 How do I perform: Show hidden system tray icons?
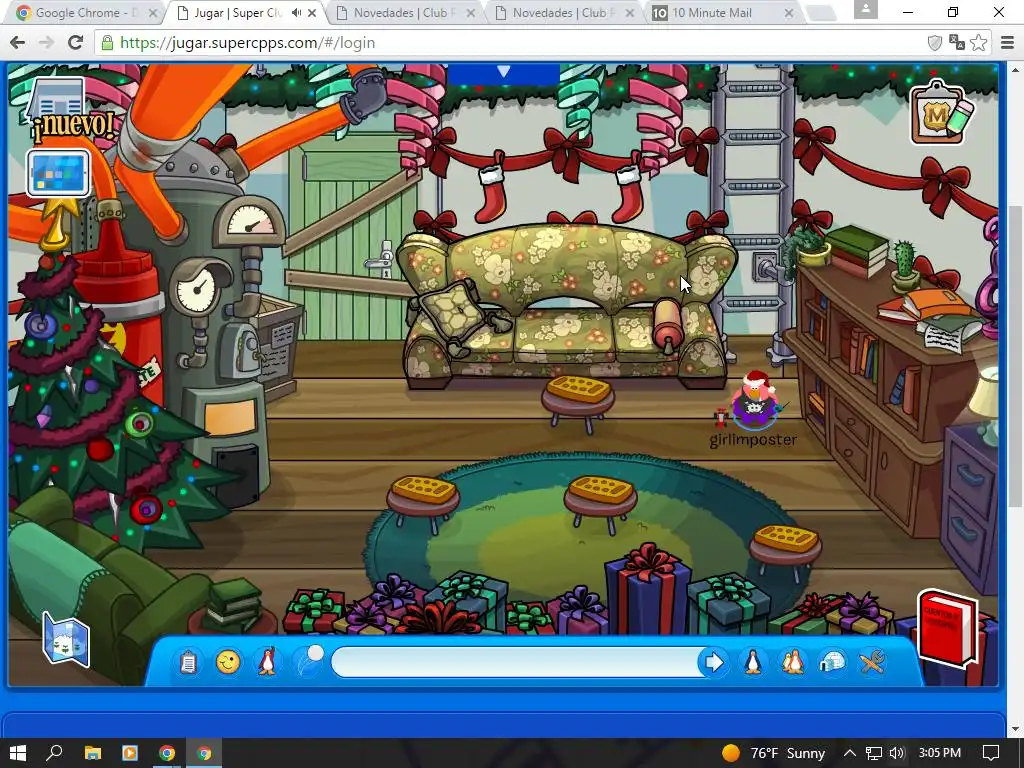coord(850,753)
